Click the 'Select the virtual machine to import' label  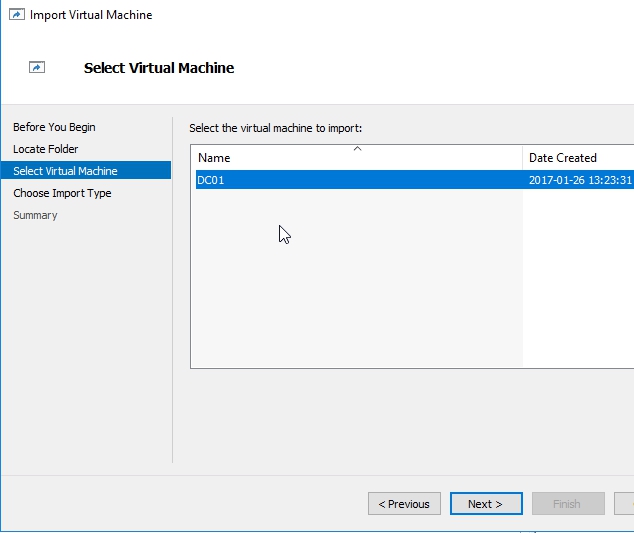tap(275, 128)
